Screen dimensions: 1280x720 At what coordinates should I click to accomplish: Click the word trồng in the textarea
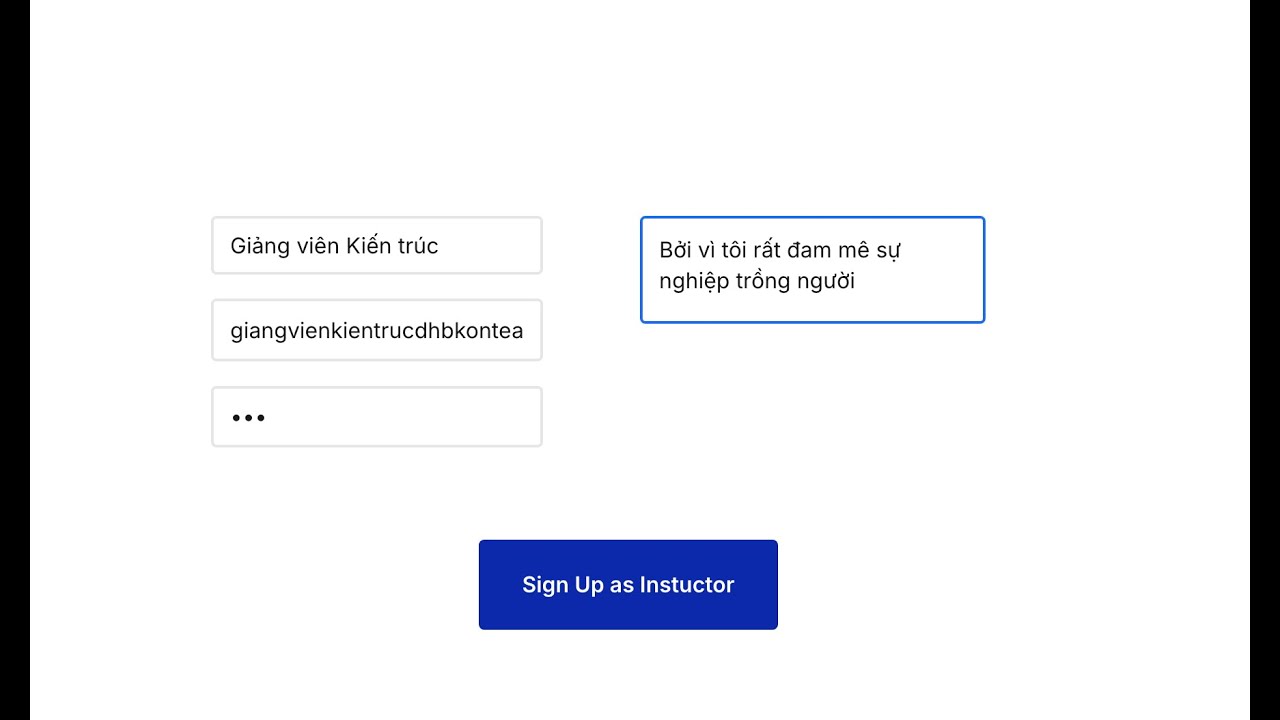tap(762, 281)
